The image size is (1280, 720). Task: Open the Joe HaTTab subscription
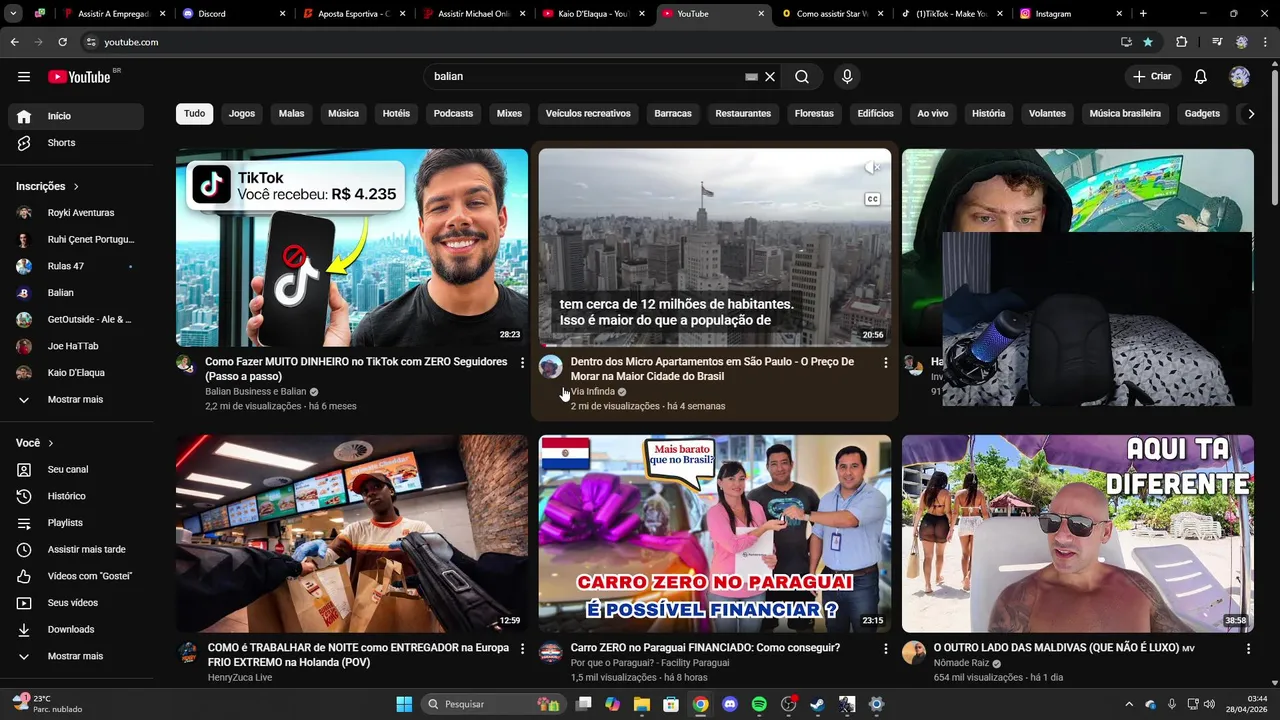(x=76, y=346)
